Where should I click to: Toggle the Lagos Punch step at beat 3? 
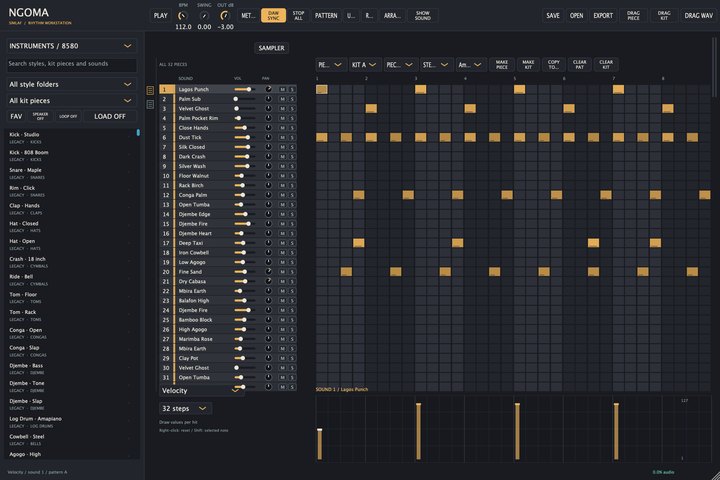421,89
